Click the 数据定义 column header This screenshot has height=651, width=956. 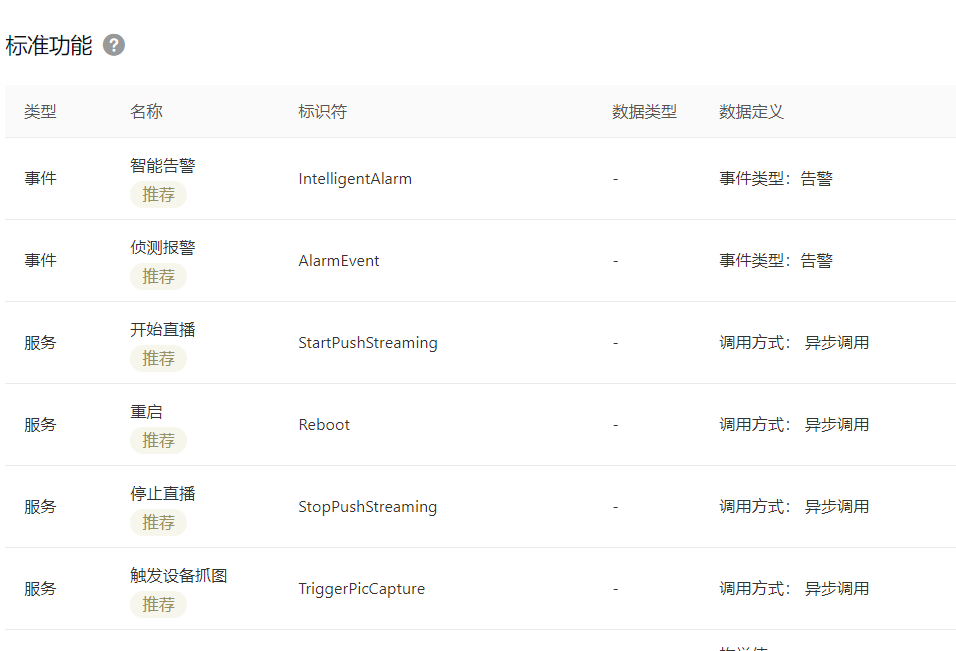(751, 112)
